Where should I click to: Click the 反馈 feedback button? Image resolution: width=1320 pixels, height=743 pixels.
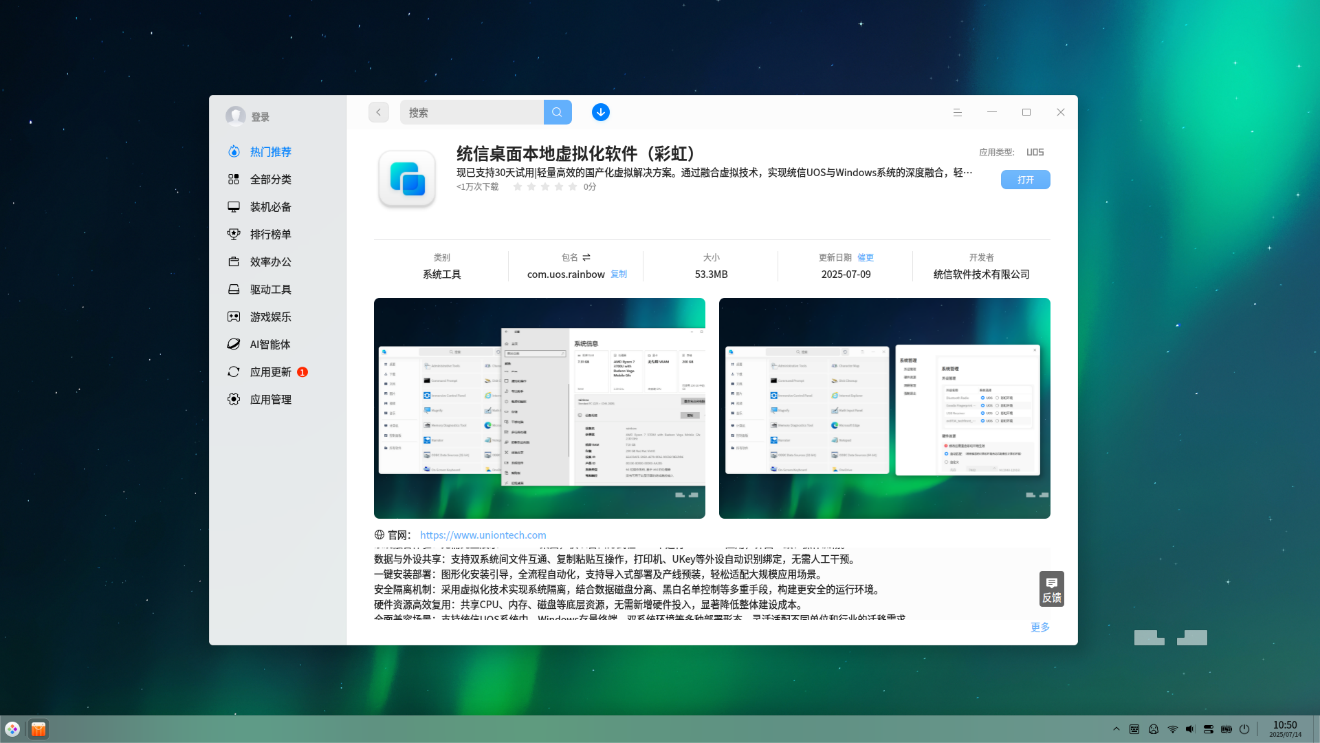pos(1051,589)
